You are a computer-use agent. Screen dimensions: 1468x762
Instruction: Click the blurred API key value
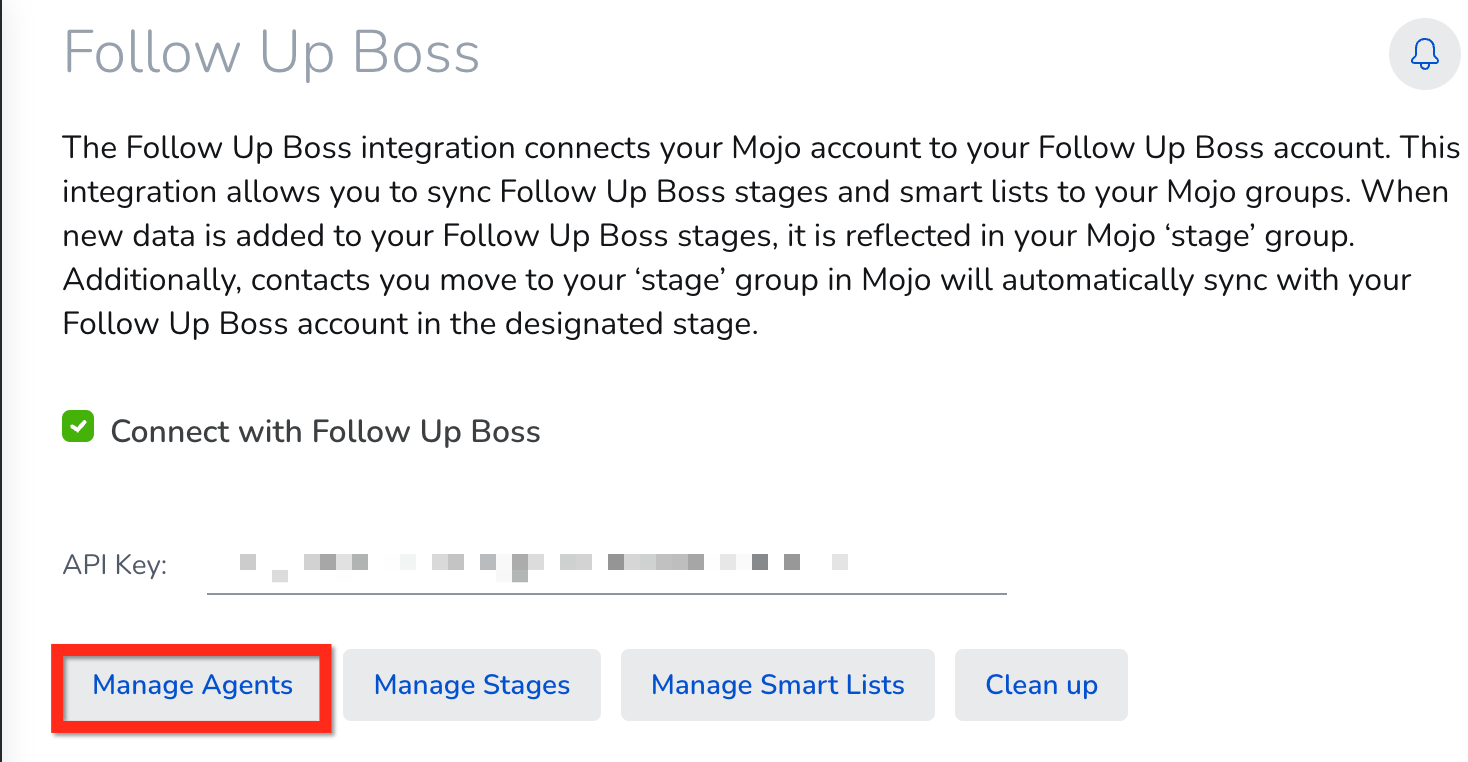[545, 563]
